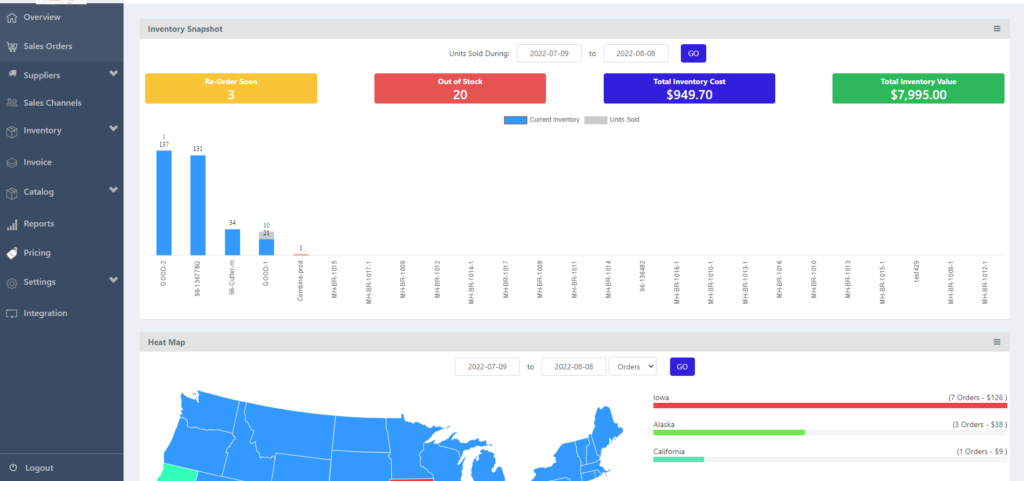This screenshot has height=481, width=1024.
Task: Click the Reports bar chart icon
Action: (12, 224)
